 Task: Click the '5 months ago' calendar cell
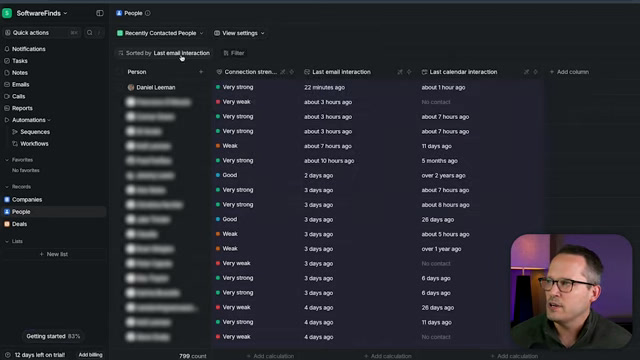(x=440, y=161)
